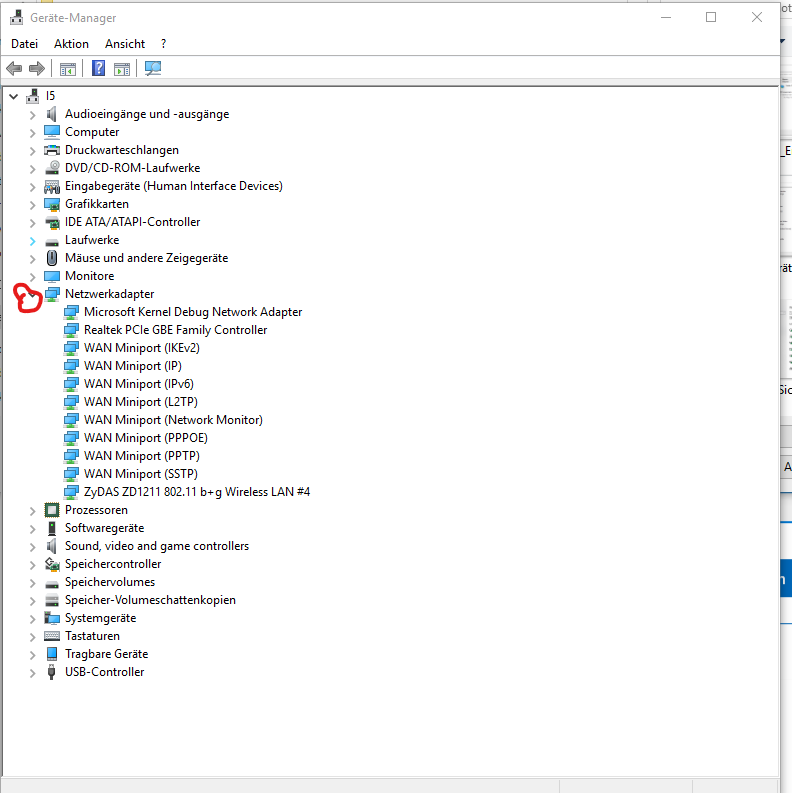Viewport: 792px width, 793px height.
Task: Collapse the I5 root node
Action: (x=14, y=96)
